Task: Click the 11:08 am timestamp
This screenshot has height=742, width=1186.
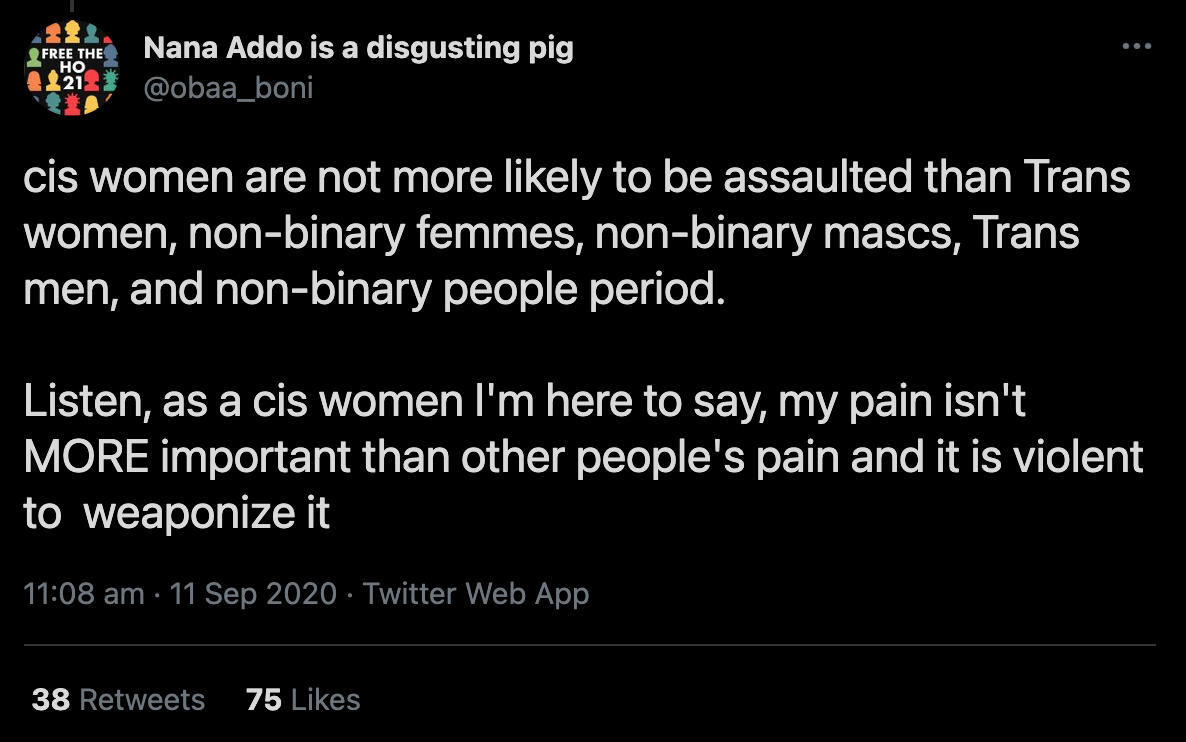Action: 83,593
